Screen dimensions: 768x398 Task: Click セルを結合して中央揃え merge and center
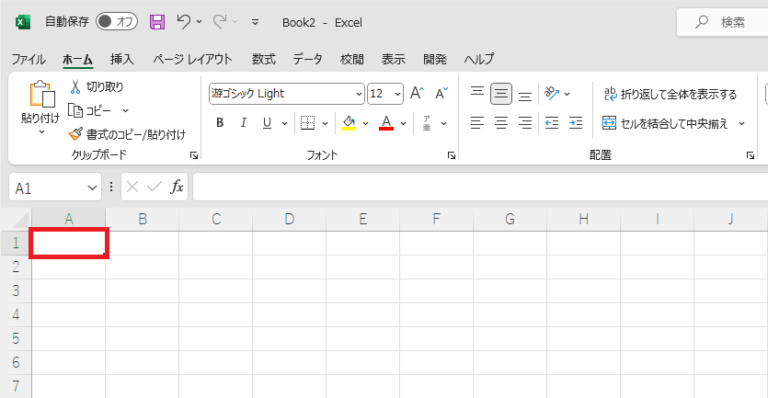(665, 123)
